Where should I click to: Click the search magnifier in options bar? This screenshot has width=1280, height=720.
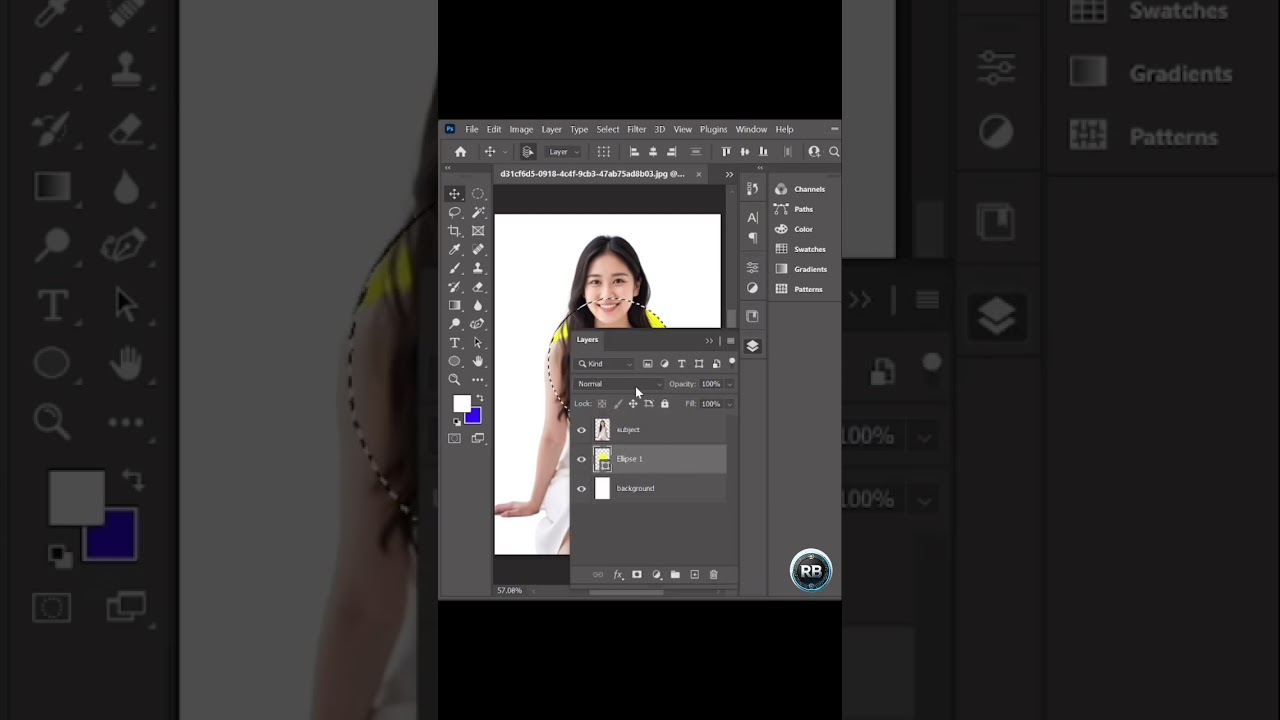pyautogui.click(x=834, y=152)
